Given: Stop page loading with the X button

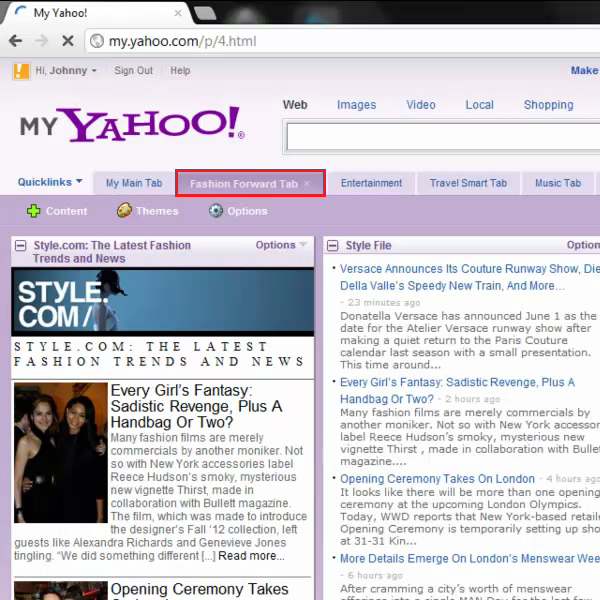Looking at the screenshot, I should 68,41.
